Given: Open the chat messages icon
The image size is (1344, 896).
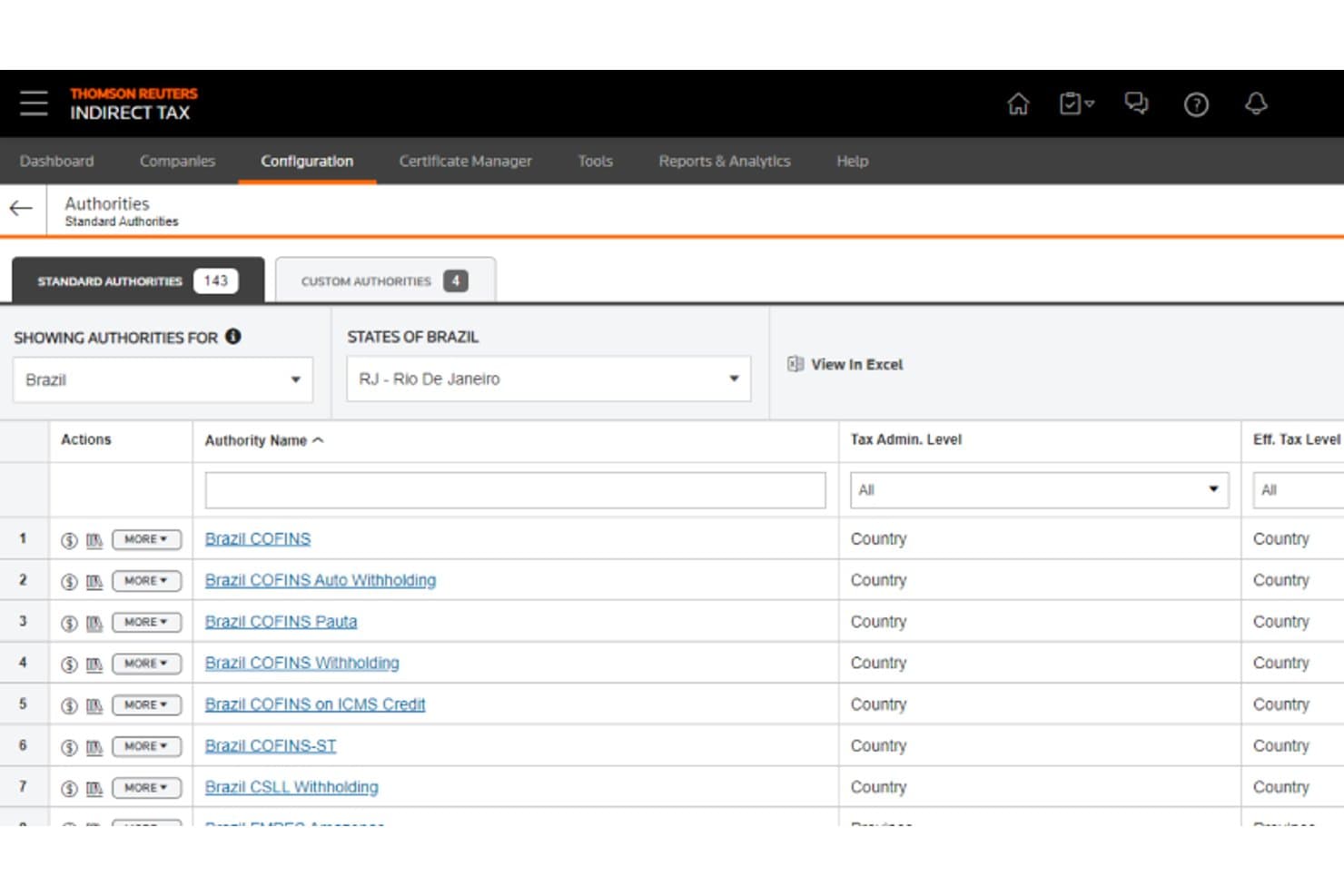Looking at the screenshot, I should click(1136, 104).
